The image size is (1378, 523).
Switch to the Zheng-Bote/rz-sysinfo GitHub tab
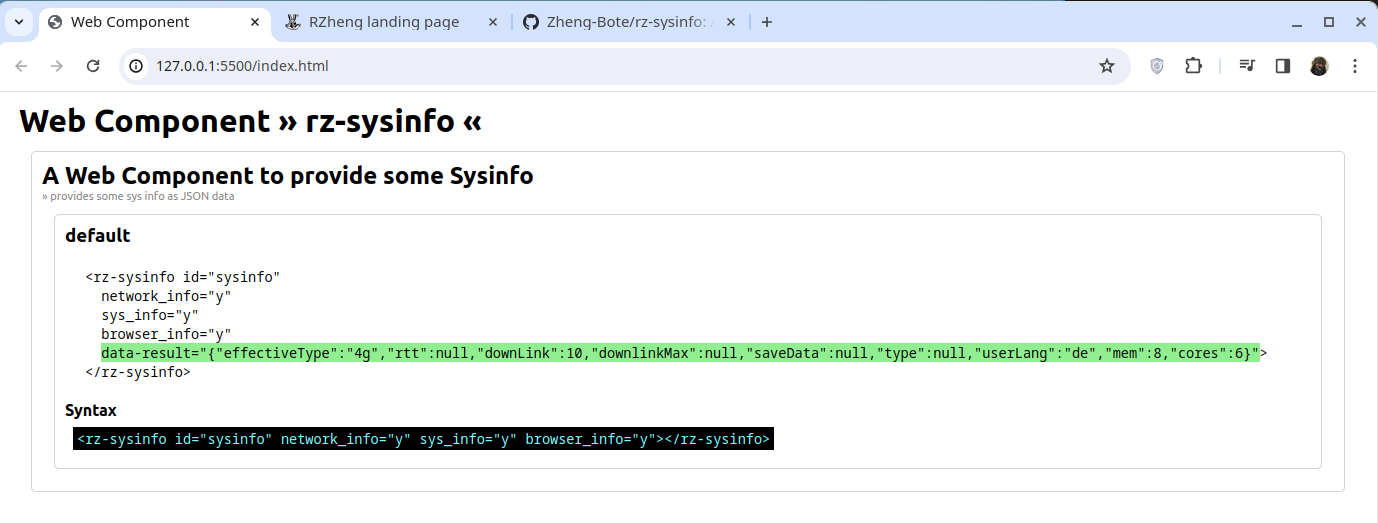(628, 22)
